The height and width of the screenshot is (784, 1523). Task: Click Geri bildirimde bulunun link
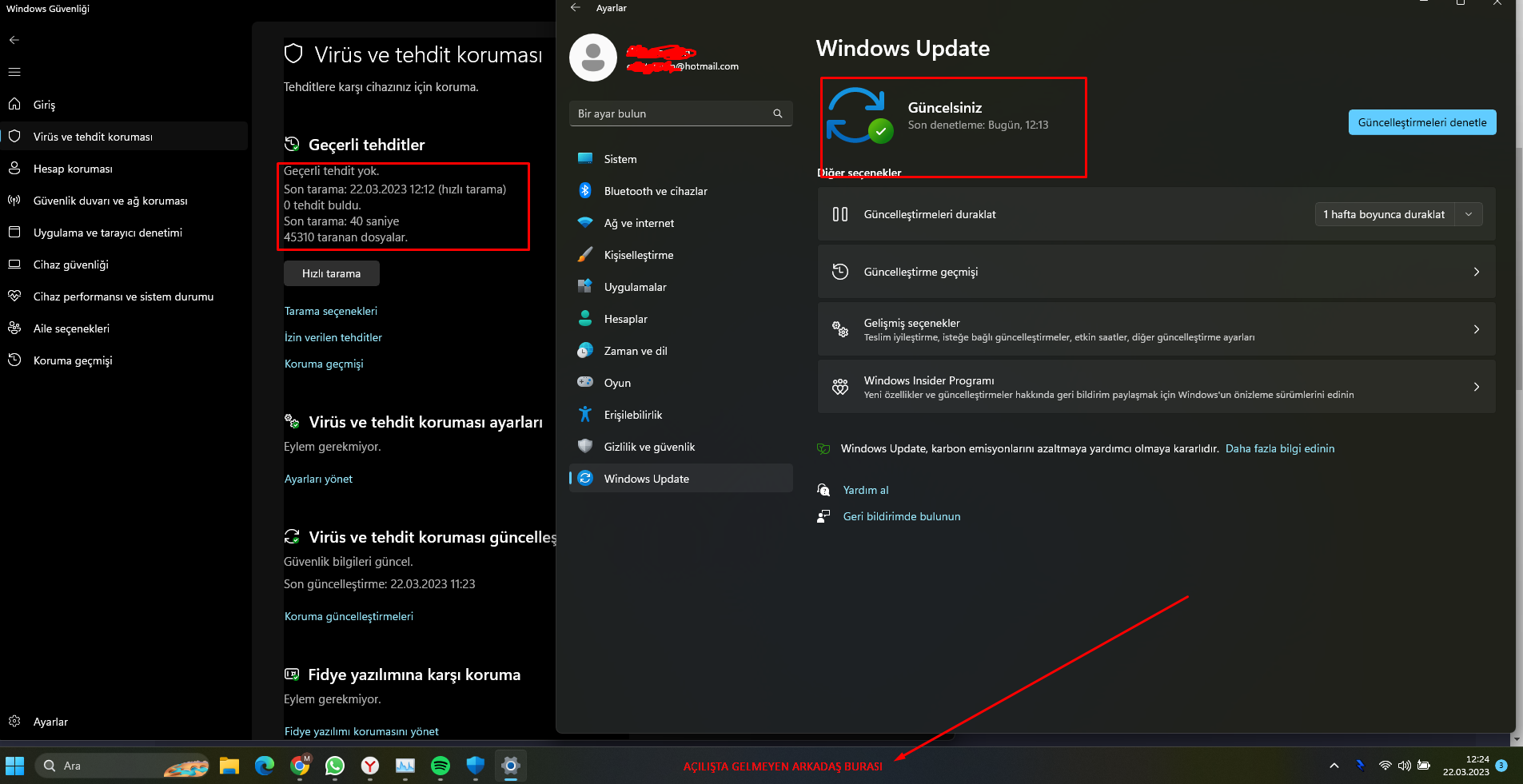click(x=902, y=516)
